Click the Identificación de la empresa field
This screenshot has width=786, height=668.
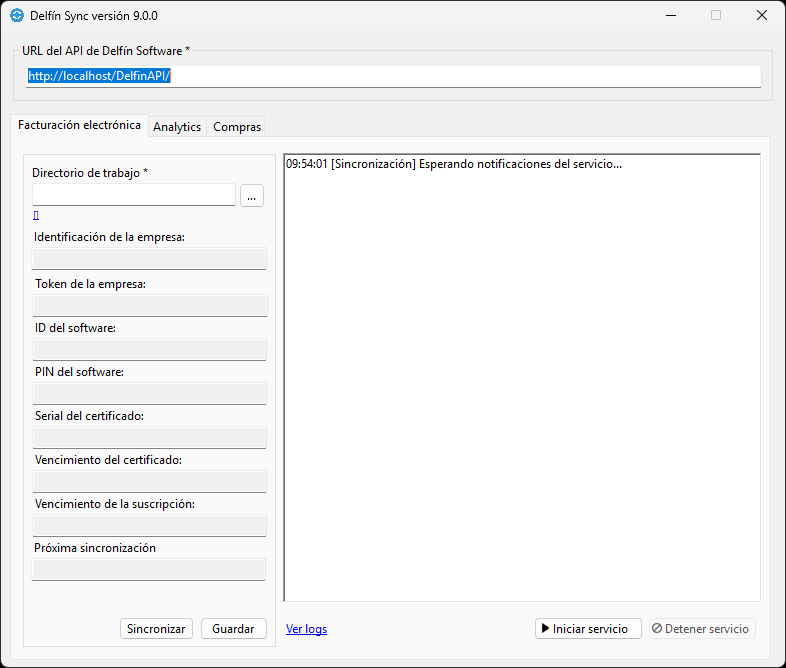pos(149,259)
